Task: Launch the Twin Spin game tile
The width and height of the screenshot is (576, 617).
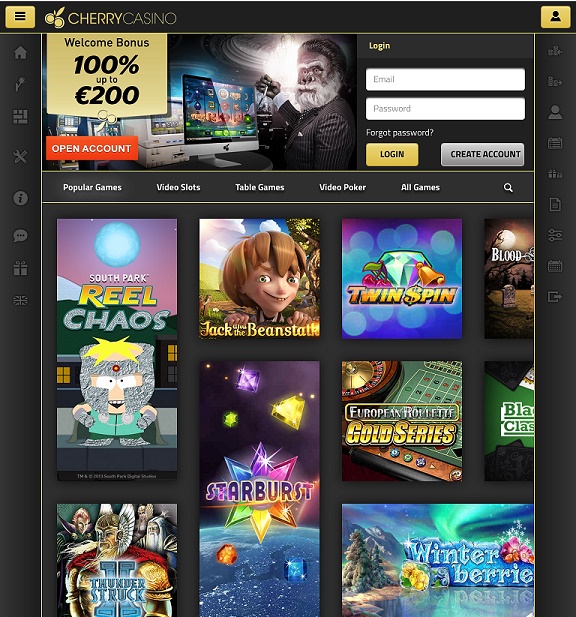Action: tap(402, 279)
